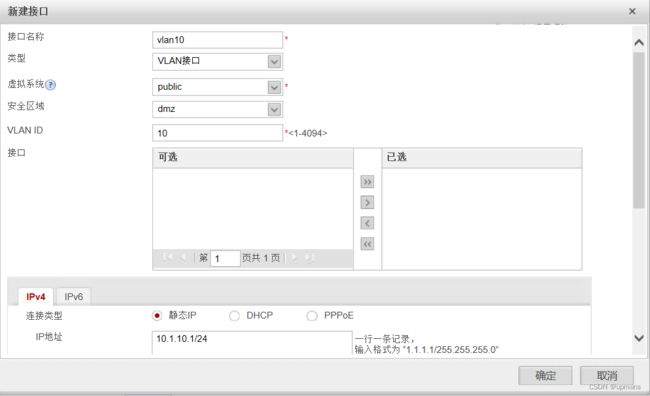Click the 可选 column header
Screen dimensions: 650x396
pos(253,158)
